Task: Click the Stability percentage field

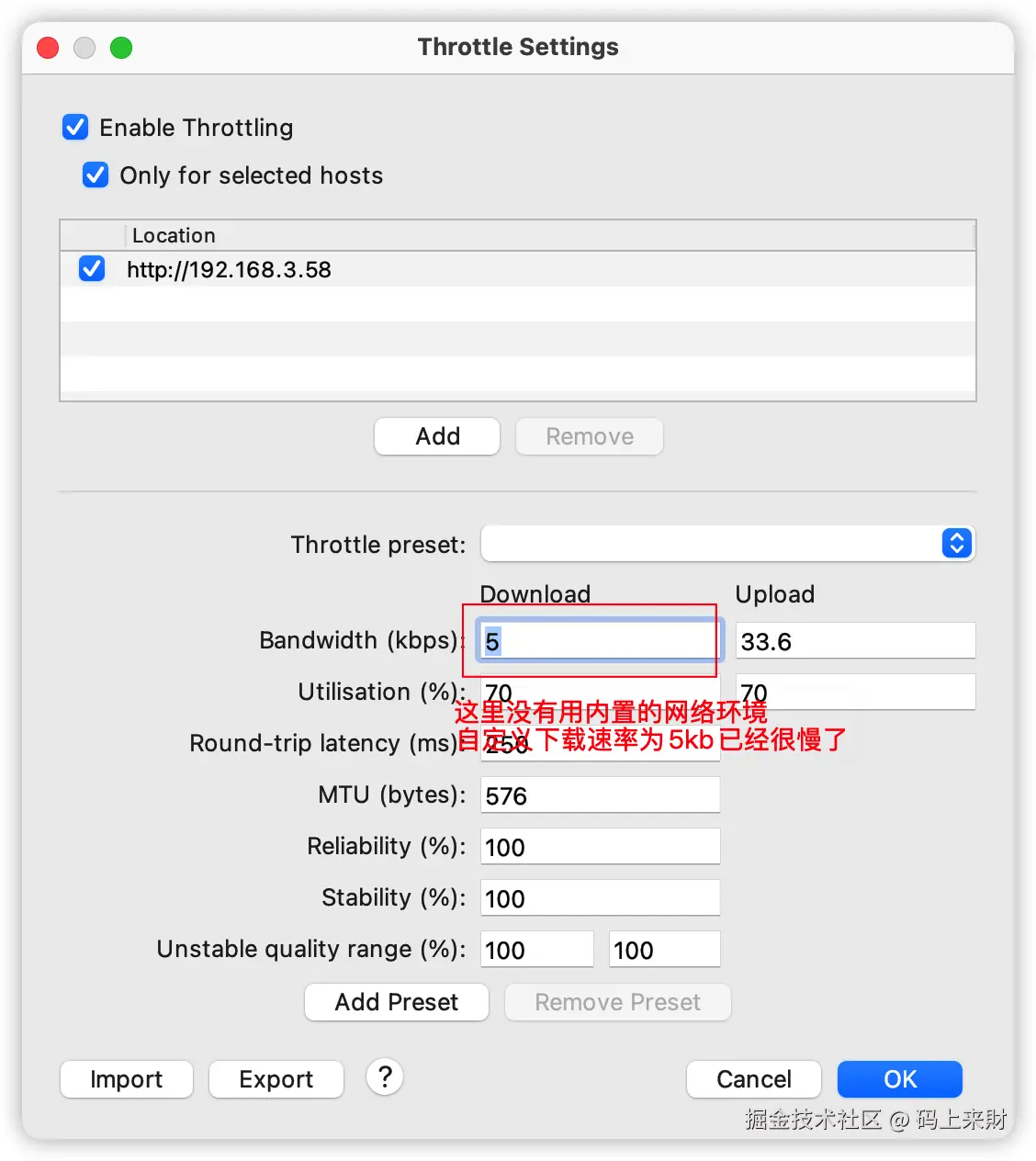Action: 600,897
